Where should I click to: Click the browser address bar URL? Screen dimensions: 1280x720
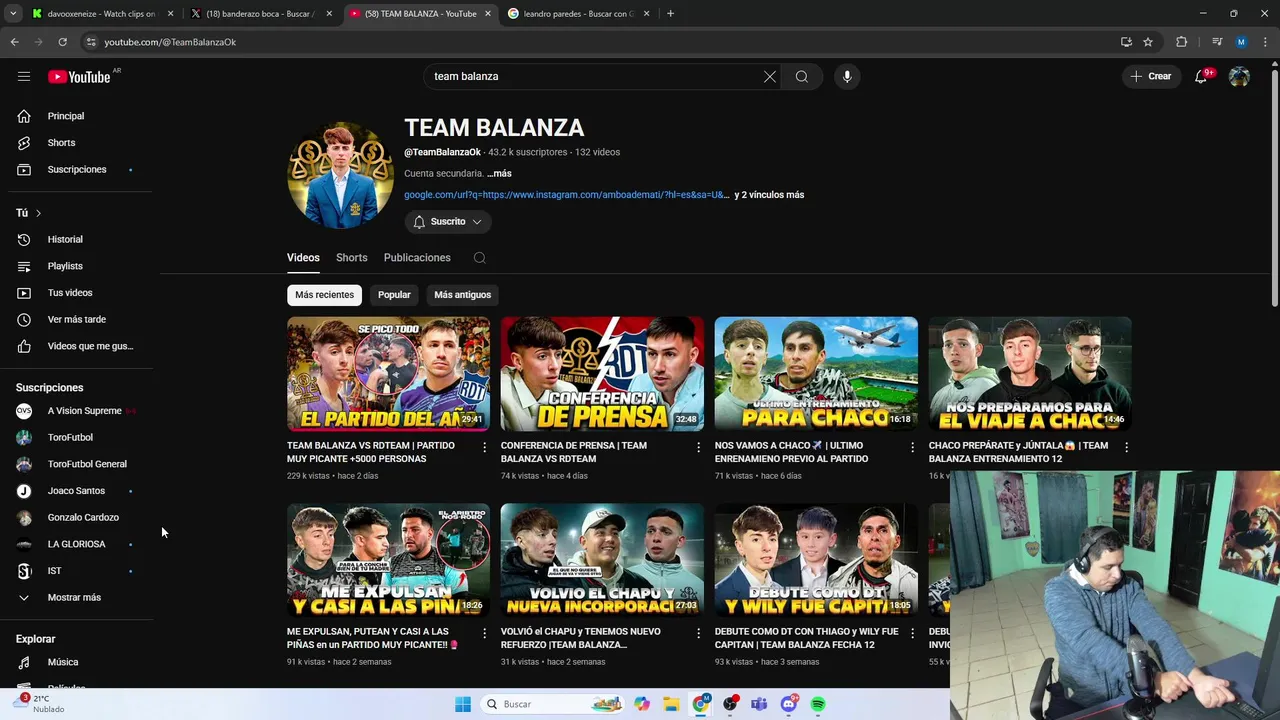tap(170, 42)
